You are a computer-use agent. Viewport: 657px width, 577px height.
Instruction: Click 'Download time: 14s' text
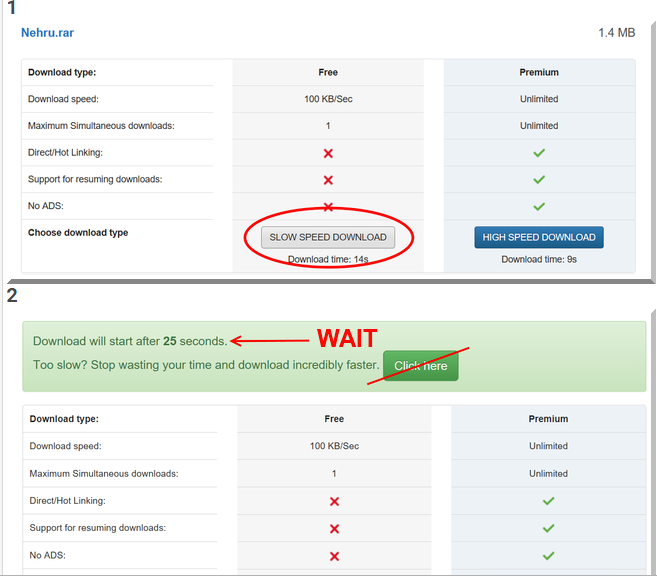(328, 259)
